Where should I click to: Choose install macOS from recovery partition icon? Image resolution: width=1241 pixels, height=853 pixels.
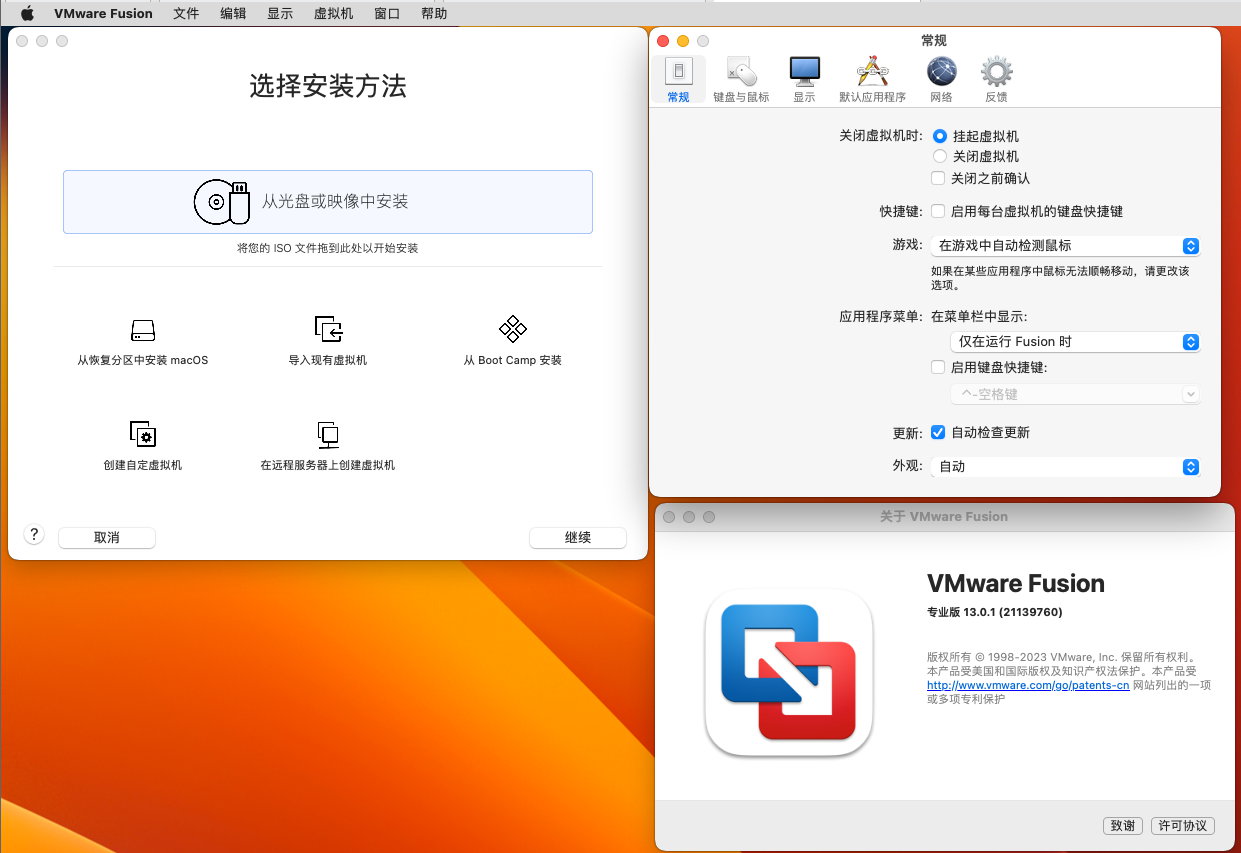143,330
